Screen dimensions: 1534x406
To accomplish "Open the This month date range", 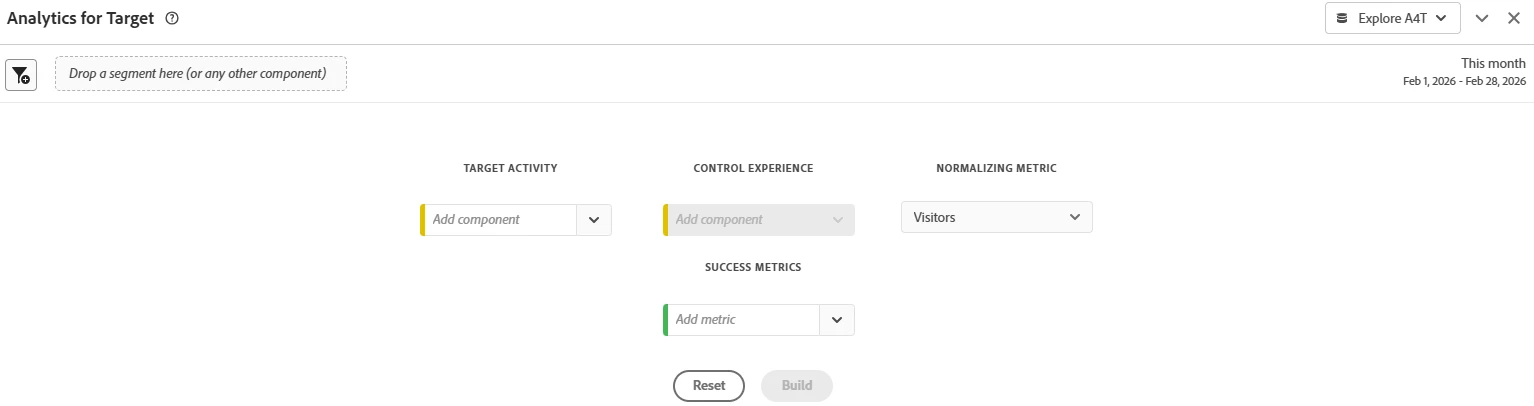I will (1493, 63).
